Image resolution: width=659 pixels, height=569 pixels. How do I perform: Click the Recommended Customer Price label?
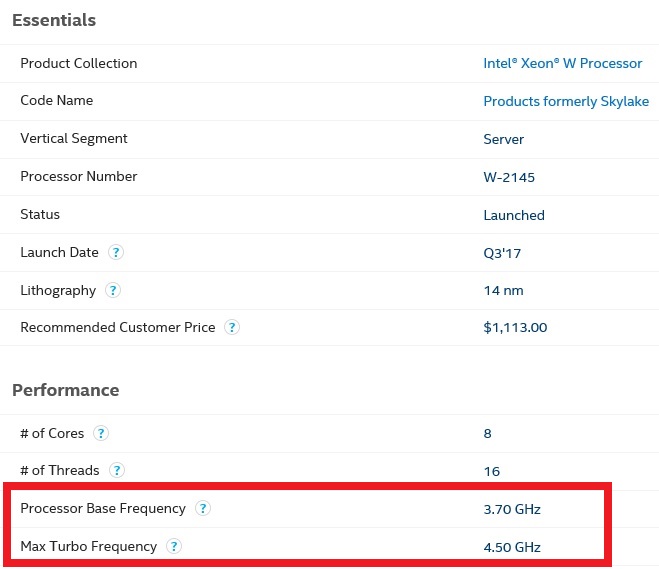(118, 327)
